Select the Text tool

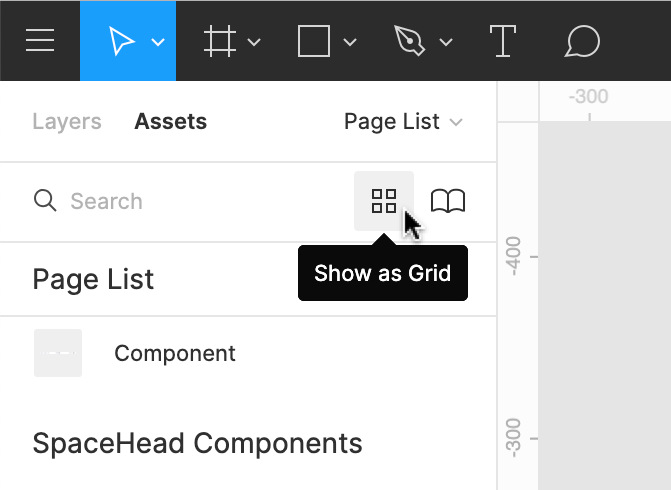click(x=501, y=41)
